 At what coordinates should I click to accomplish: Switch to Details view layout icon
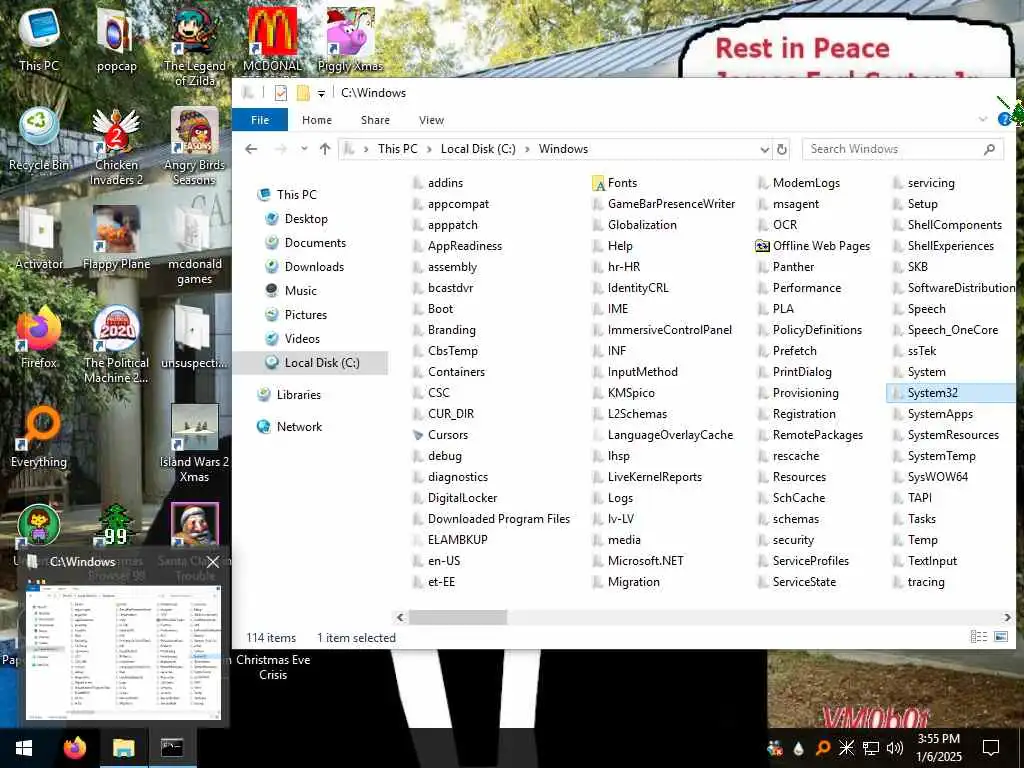tap(979, 637)
